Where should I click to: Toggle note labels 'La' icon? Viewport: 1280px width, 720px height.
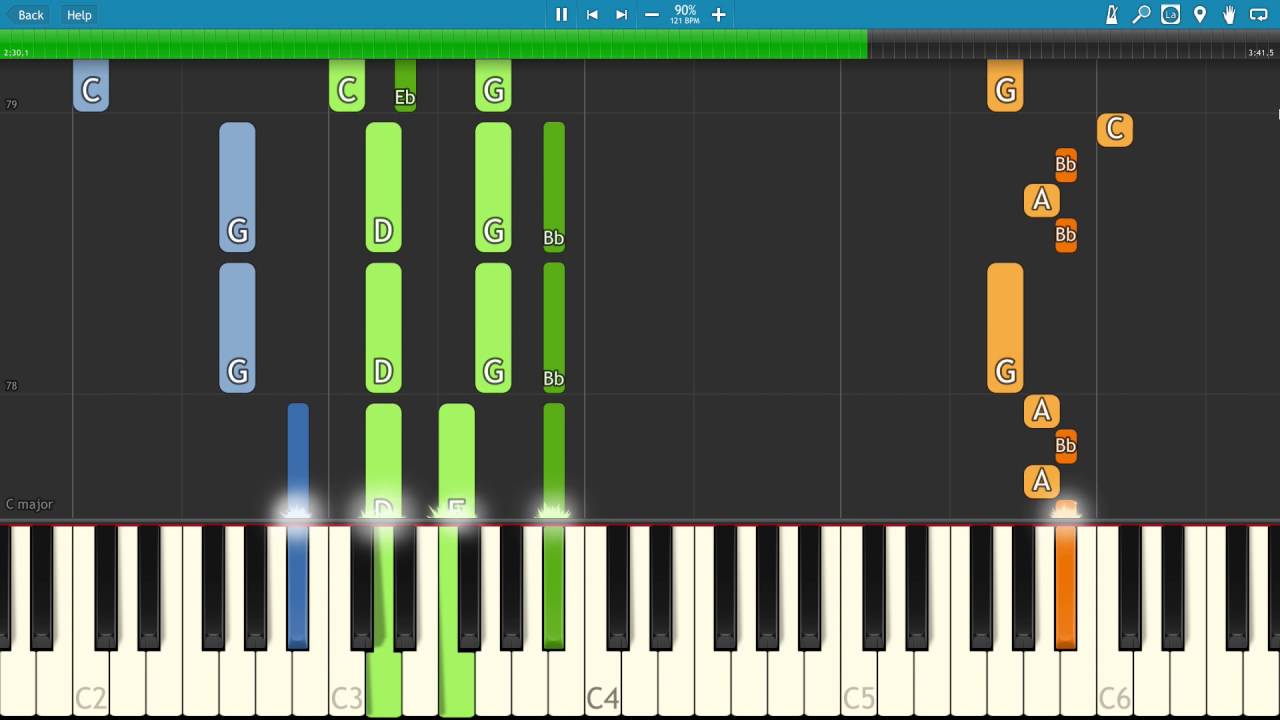click(1170, 14)
